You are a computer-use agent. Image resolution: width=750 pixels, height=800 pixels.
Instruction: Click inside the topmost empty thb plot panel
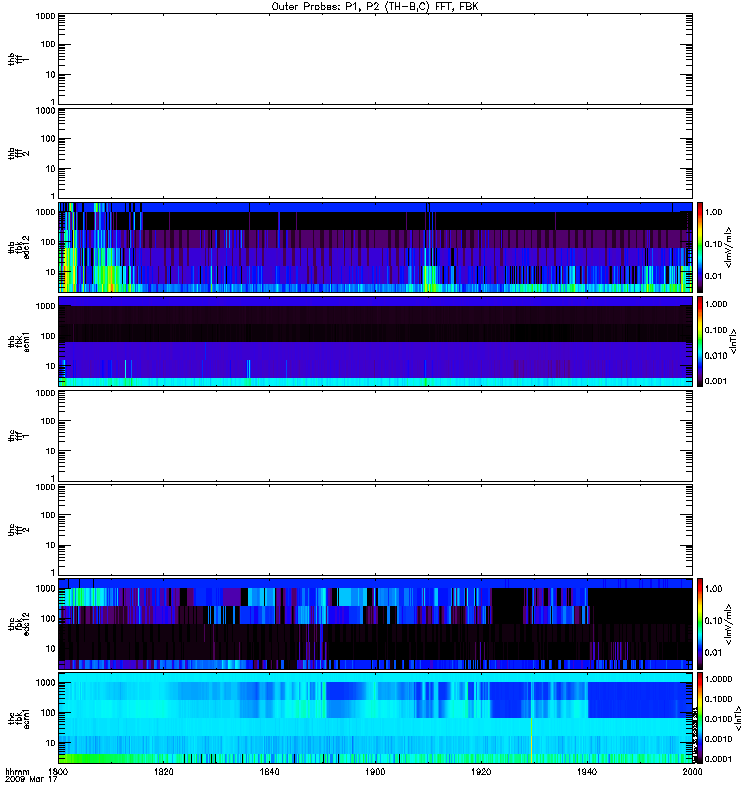click(x=375, y=59)
